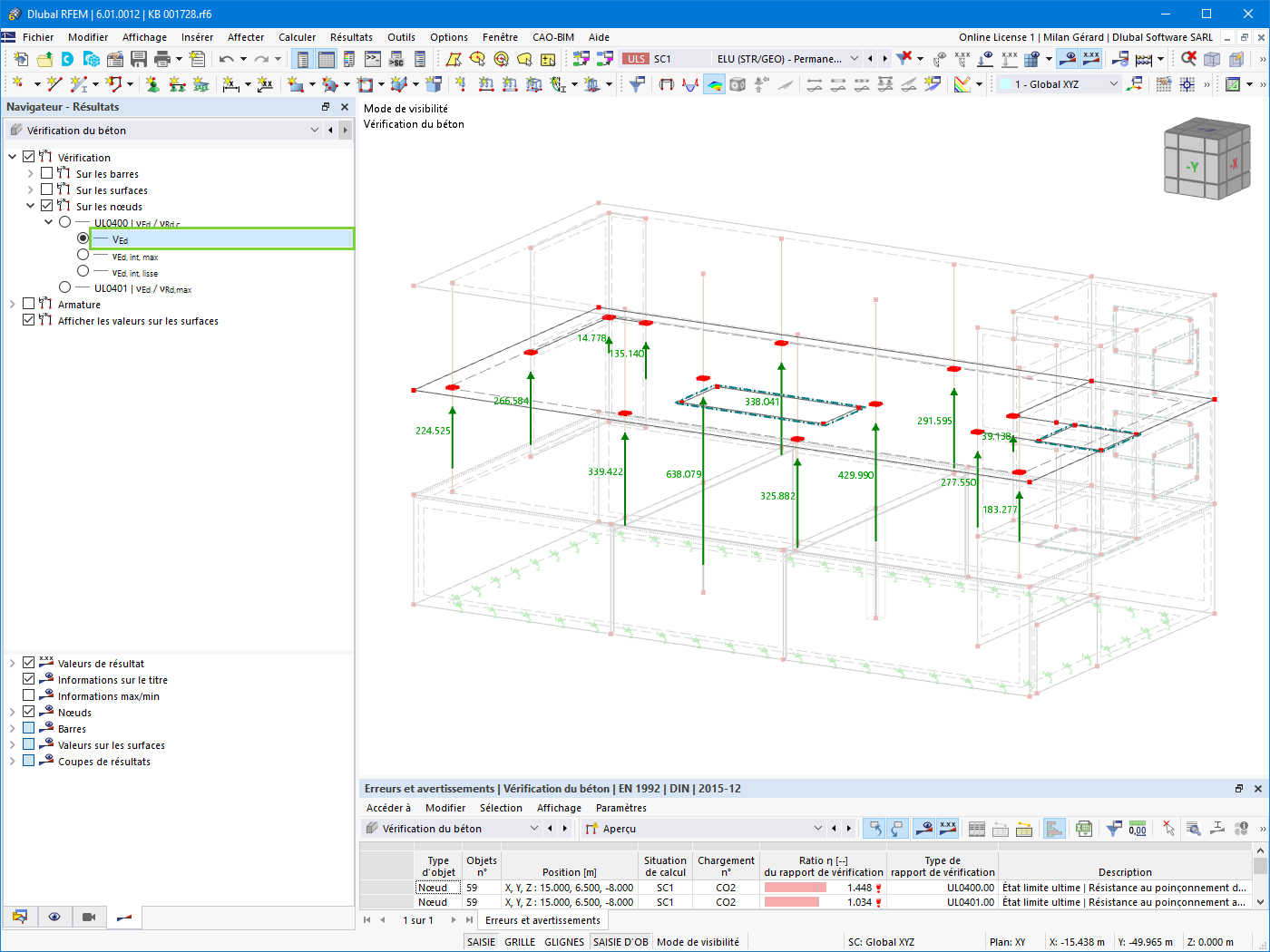The width and height of the screenshot is (1270, 952).
Task: Select the Nœud cell in first table row
Action: (438, 888)
